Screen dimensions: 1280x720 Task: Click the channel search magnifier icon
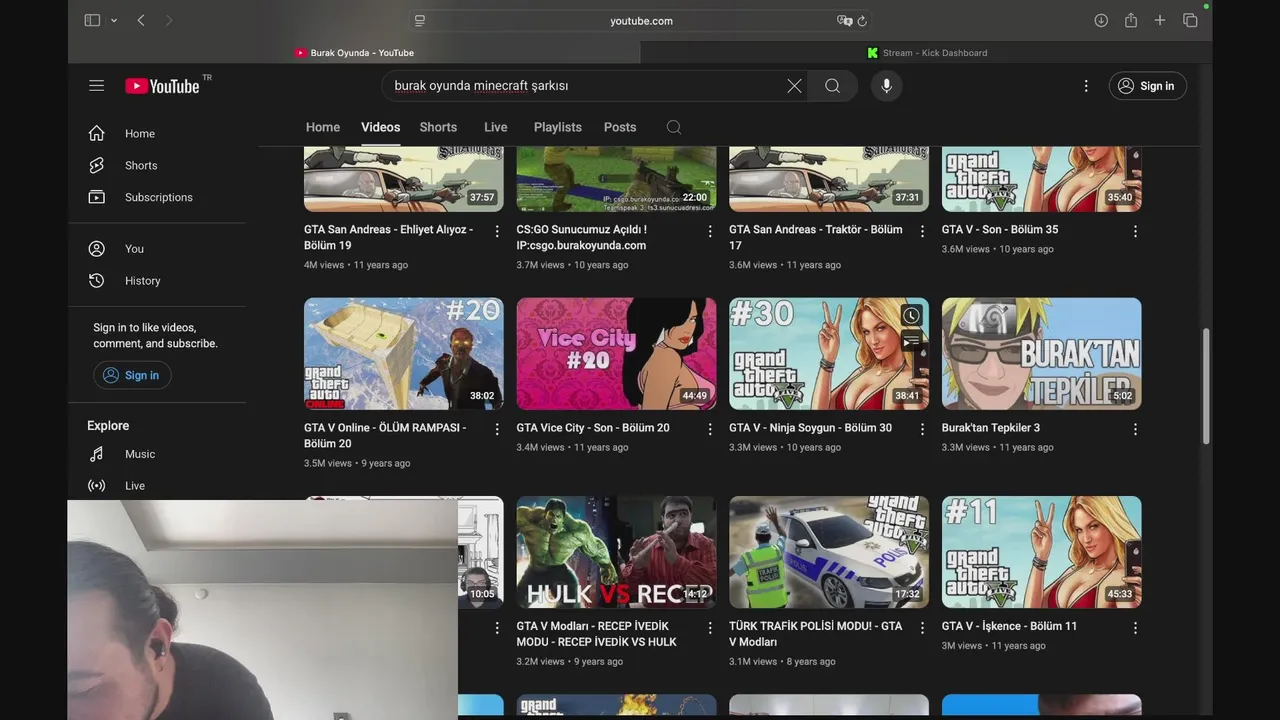tap(674, 127)
